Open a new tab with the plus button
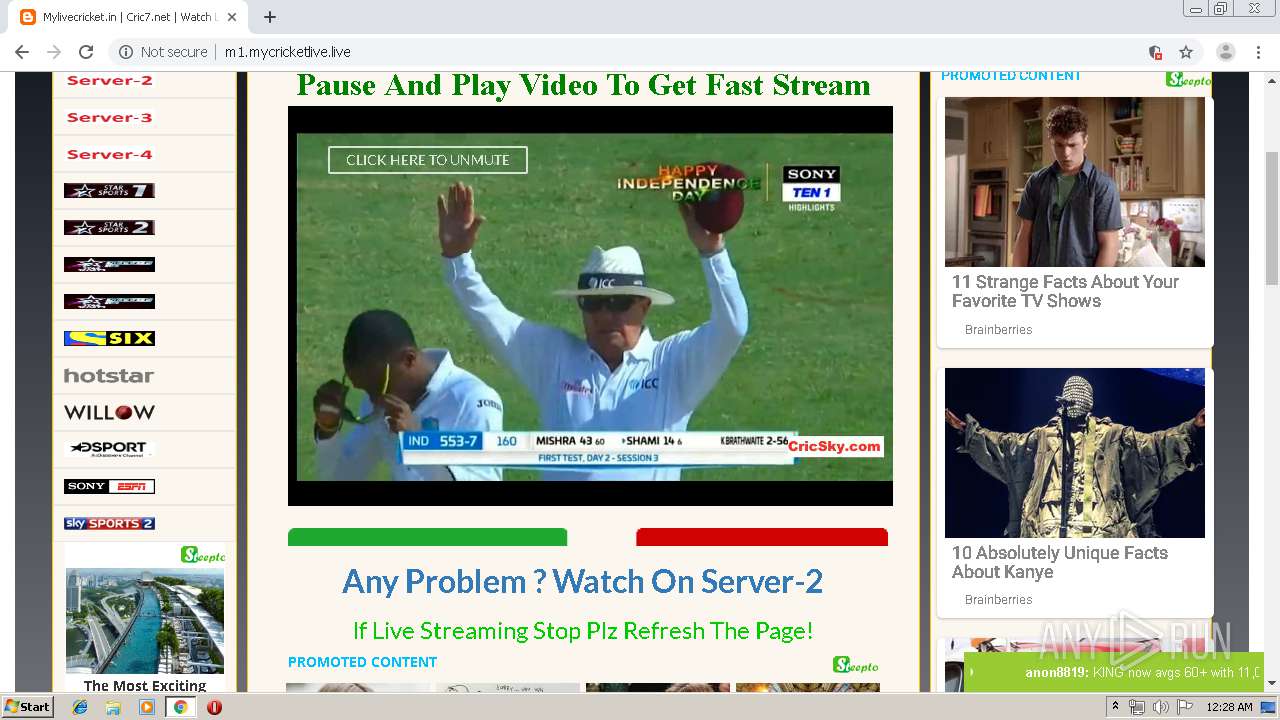Image resolution: width=1280 pixels, height=720 pixels. tap(270, 17)
